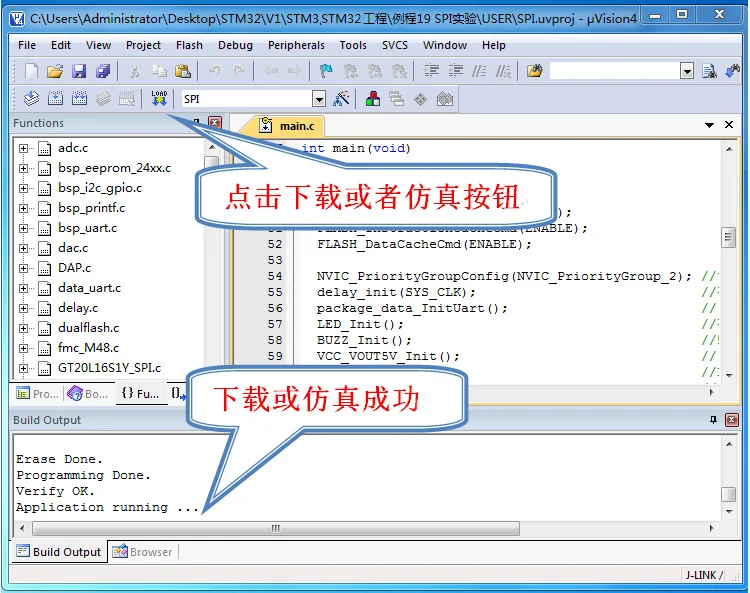Expand the bsp_i2c_gpio.c tree node
This screenshot has height=593, width=750.
(23, 188)
